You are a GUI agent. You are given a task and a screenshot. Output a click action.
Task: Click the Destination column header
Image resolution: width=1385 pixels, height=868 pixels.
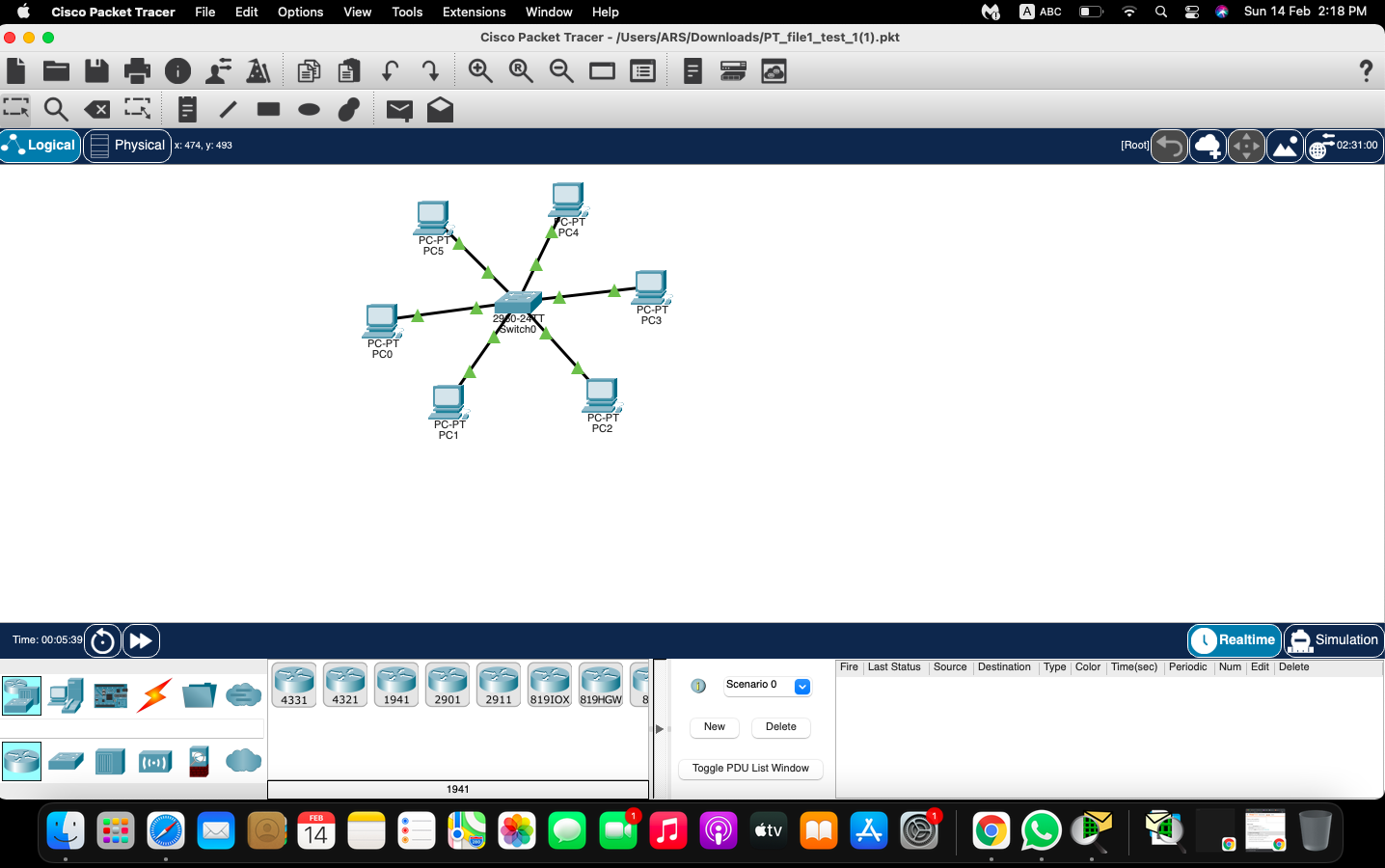coord(1004,667)
